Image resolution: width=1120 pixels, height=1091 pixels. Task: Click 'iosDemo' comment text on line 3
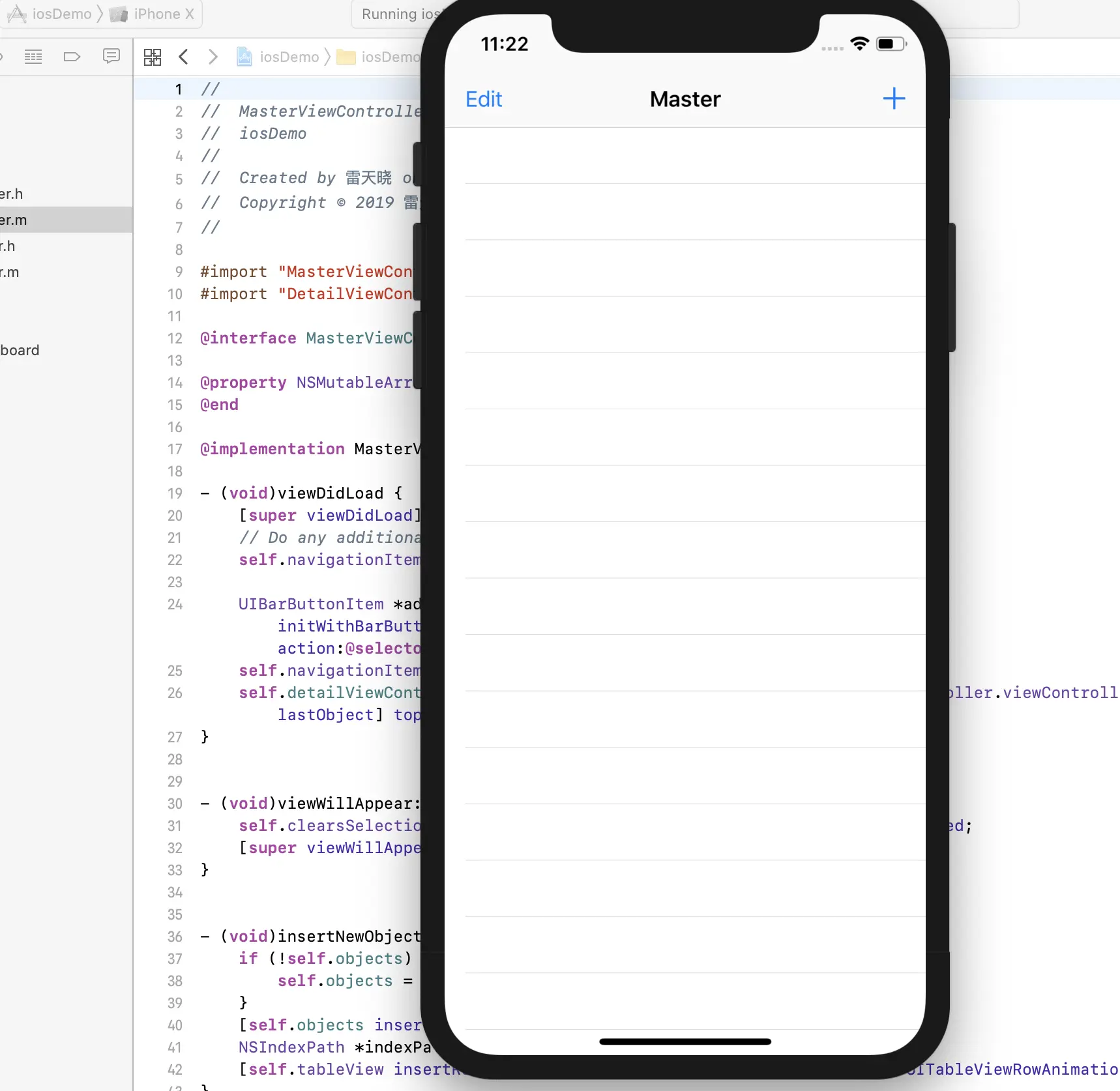[273, 134]
